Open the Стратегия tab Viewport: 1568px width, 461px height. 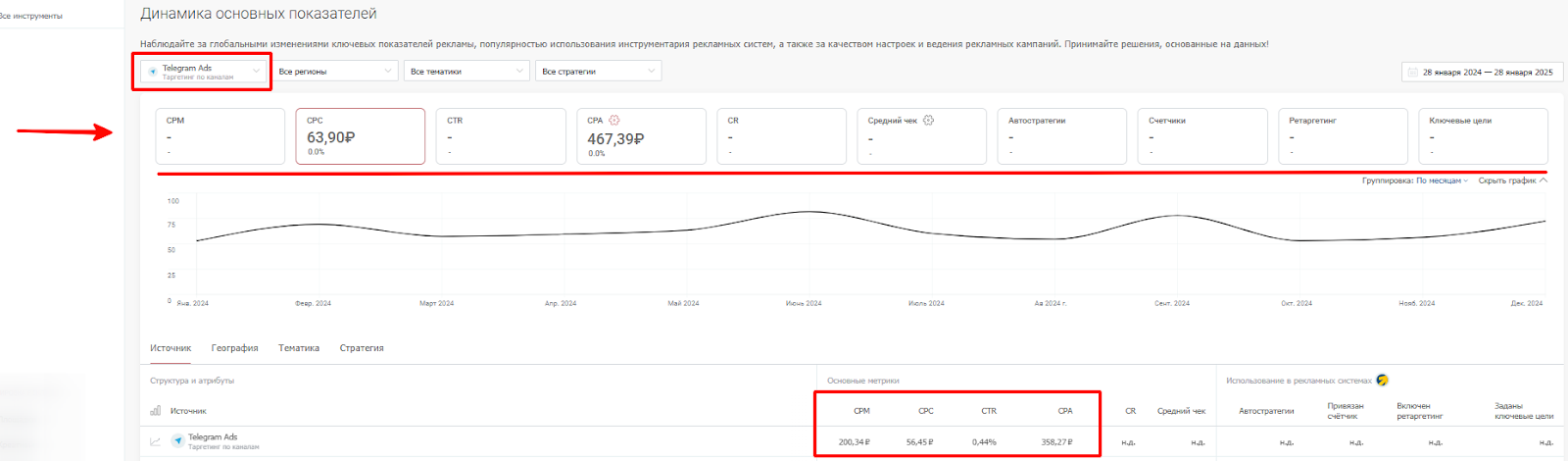tap(362, 348)
